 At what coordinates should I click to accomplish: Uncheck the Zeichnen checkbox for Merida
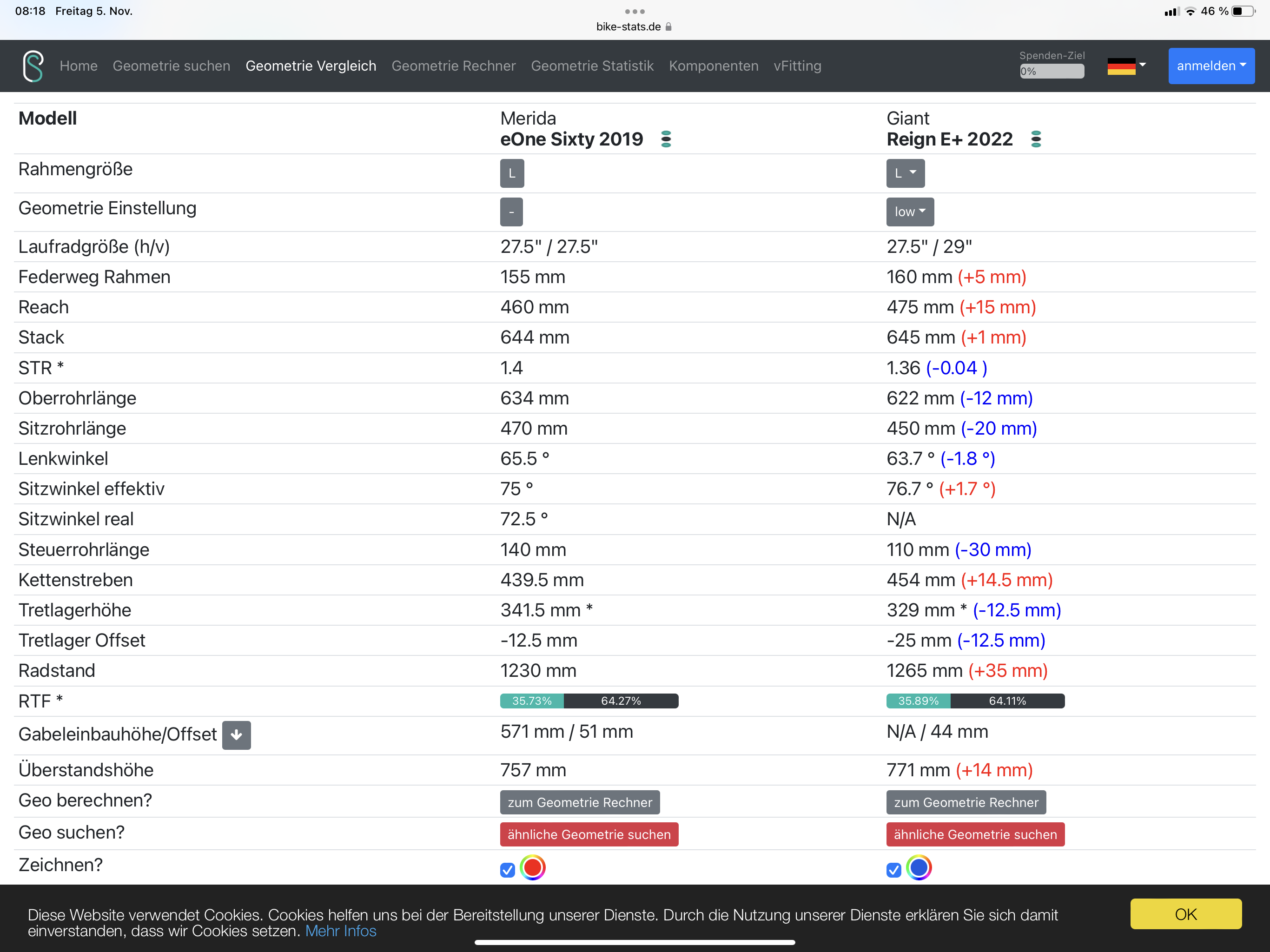point(508,870)
